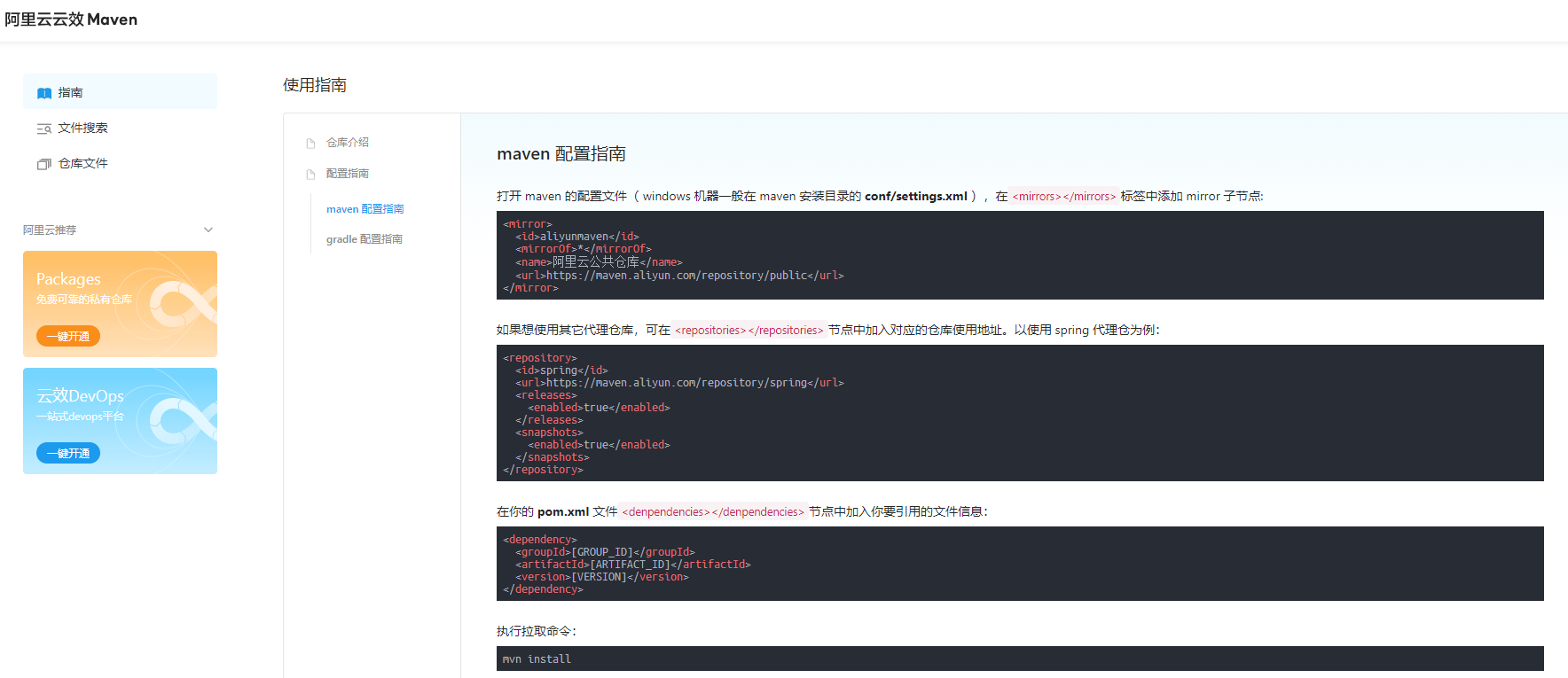1568x678 pixels.
Task: Click the <mirrors></mirrors> inline code tag
Action: pos(1064,197)
